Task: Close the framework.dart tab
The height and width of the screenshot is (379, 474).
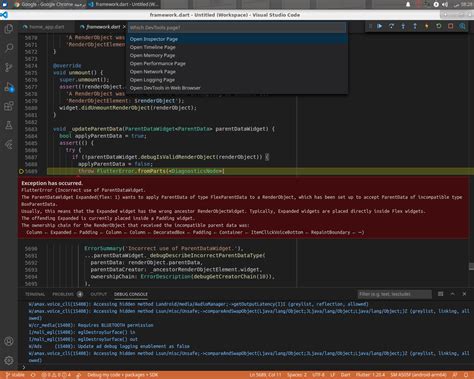Action: pyautogui.click(x=124, y=27)
